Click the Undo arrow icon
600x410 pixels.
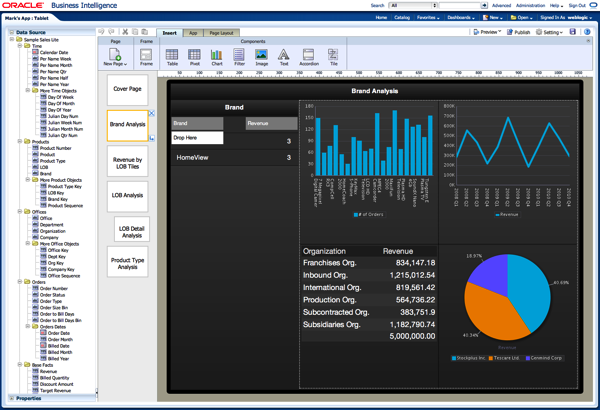101,32
